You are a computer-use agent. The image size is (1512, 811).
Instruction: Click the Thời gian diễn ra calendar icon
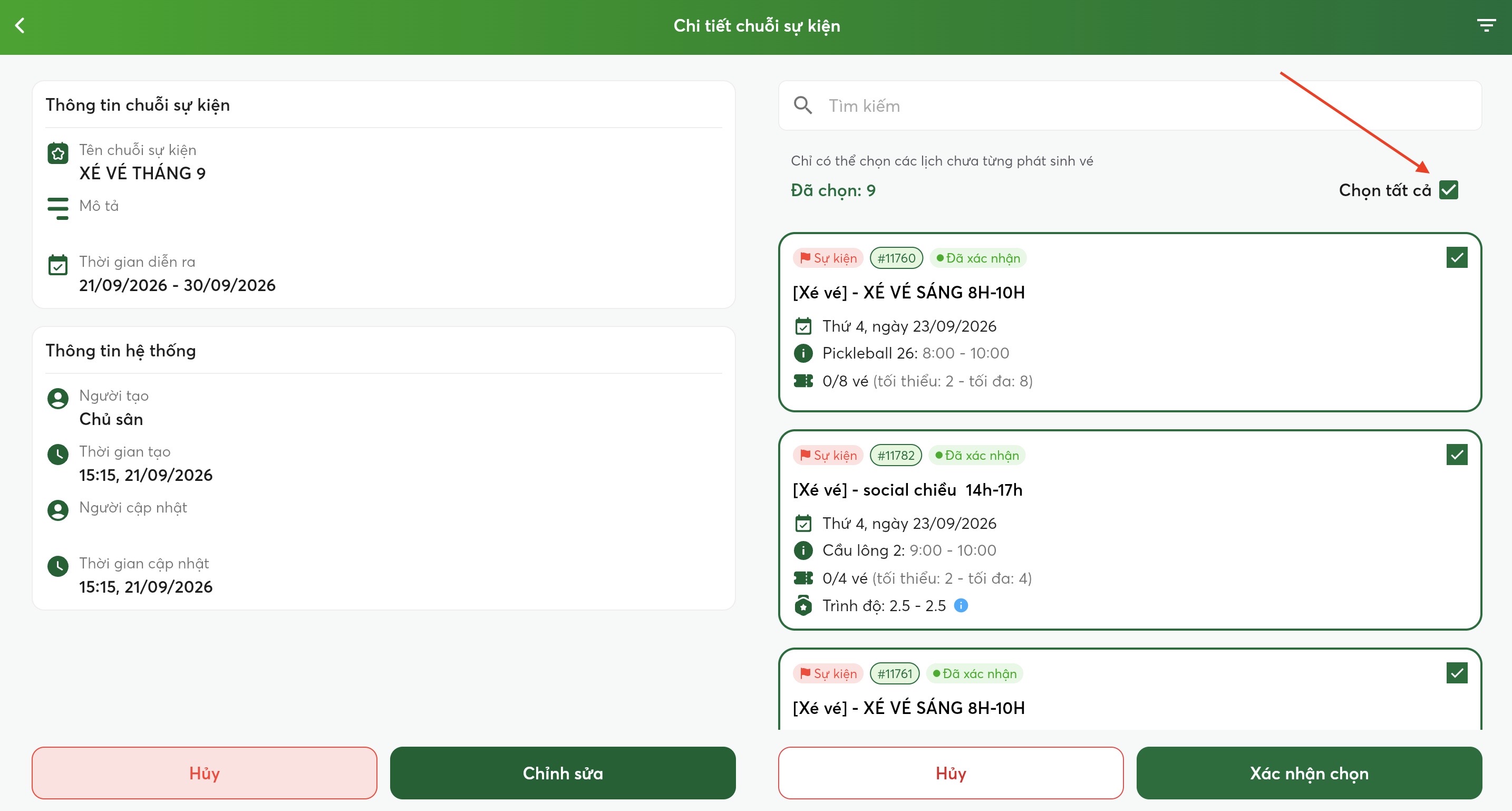coord(57,265)
